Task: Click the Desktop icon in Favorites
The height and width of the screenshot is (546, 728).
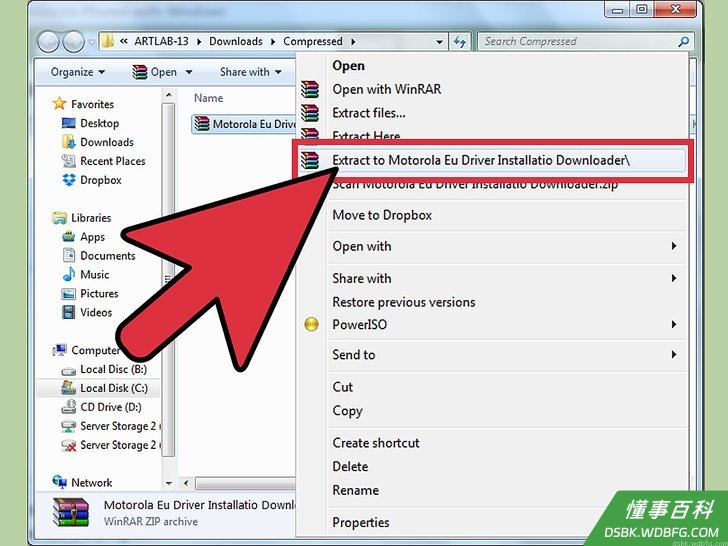Action: (x=69, y=123)
